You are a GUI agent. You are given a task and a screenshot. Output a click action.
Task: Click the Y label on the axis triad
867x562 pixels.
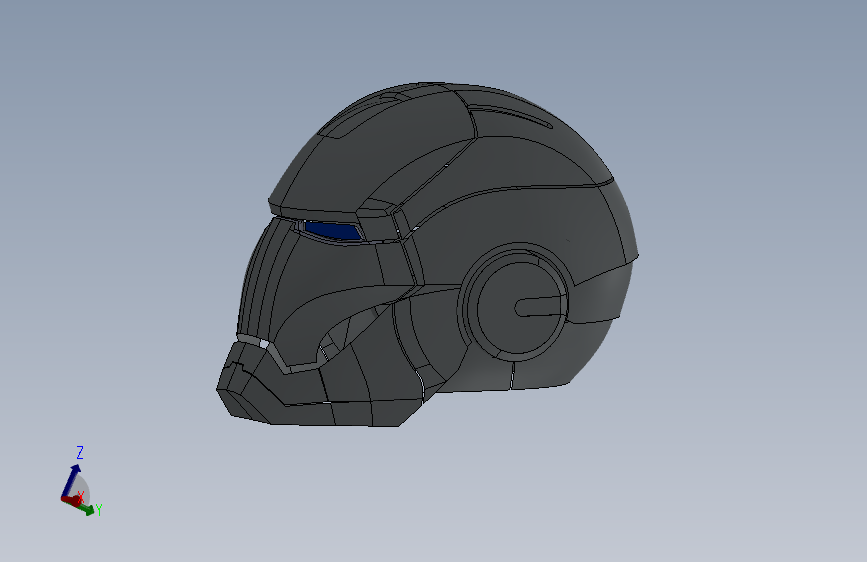tap(98, 509)
